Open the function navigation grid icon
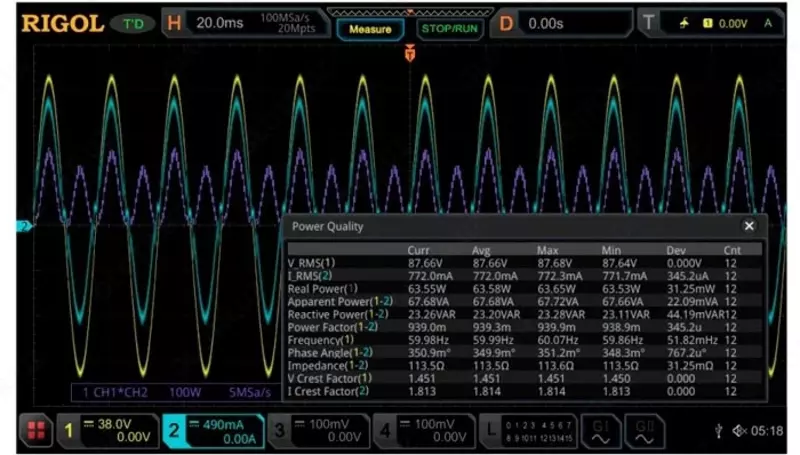 click(x=37, y=431)
